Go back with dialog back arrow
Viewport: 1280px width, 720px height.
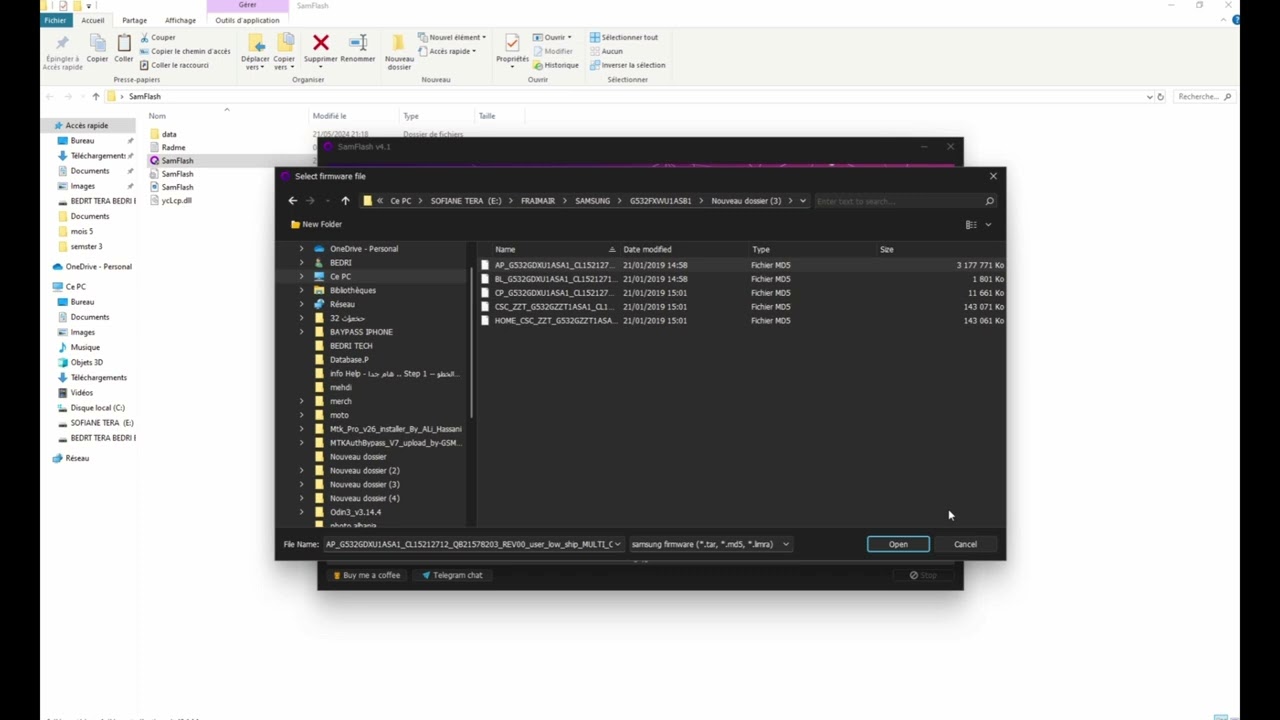[292, 201]
